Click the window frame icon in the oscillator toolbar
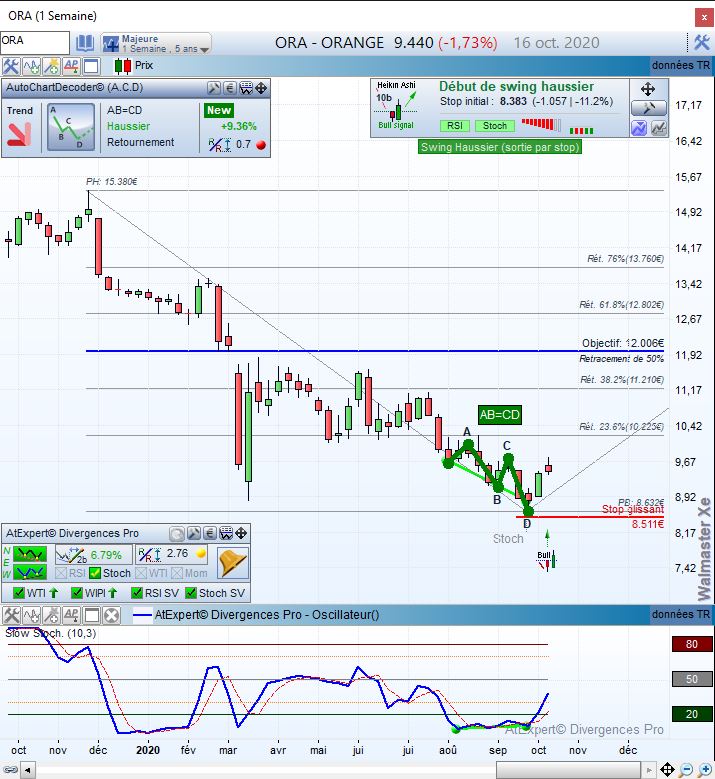The width and height of the screenshot is (715, 779). (91, 616)
